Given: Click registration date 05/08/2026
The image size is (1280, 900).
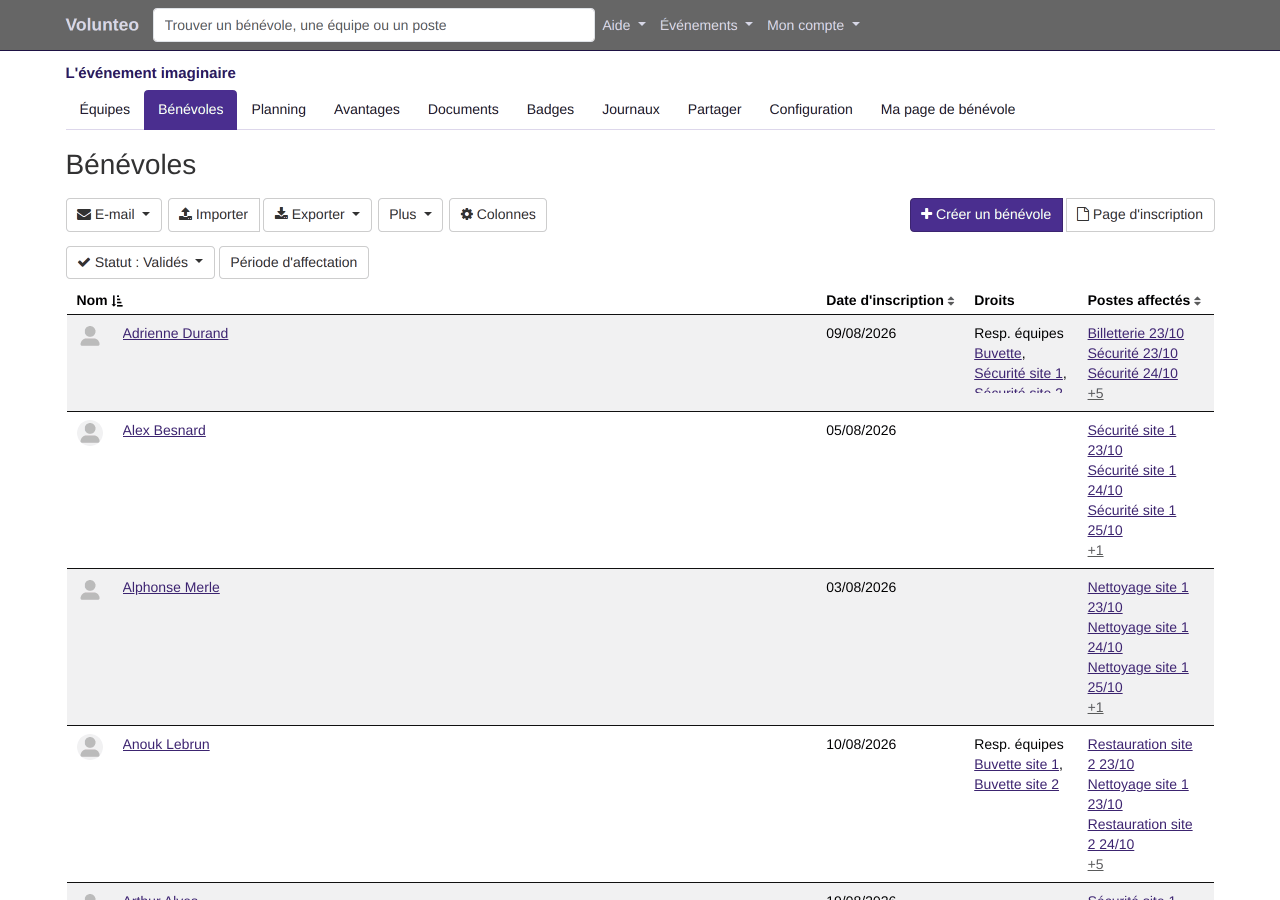Looking at the screenshot, I should pyautogui.click(x=861, y=430).
